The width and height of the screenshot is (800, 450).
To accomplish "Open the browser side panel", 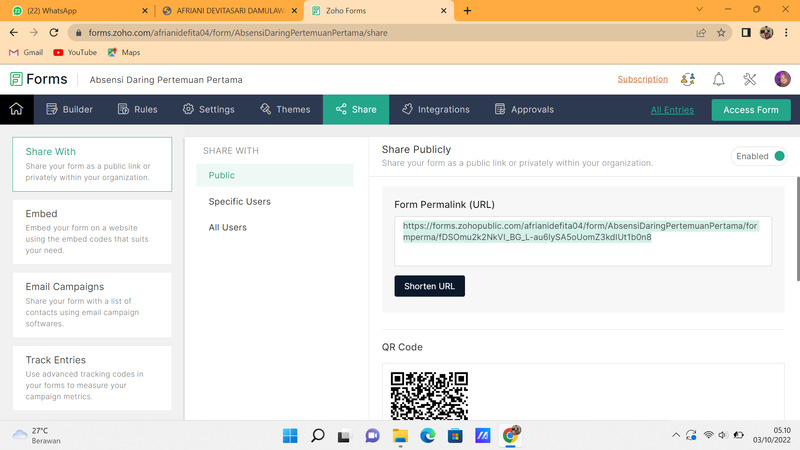I will click(746, 33).
